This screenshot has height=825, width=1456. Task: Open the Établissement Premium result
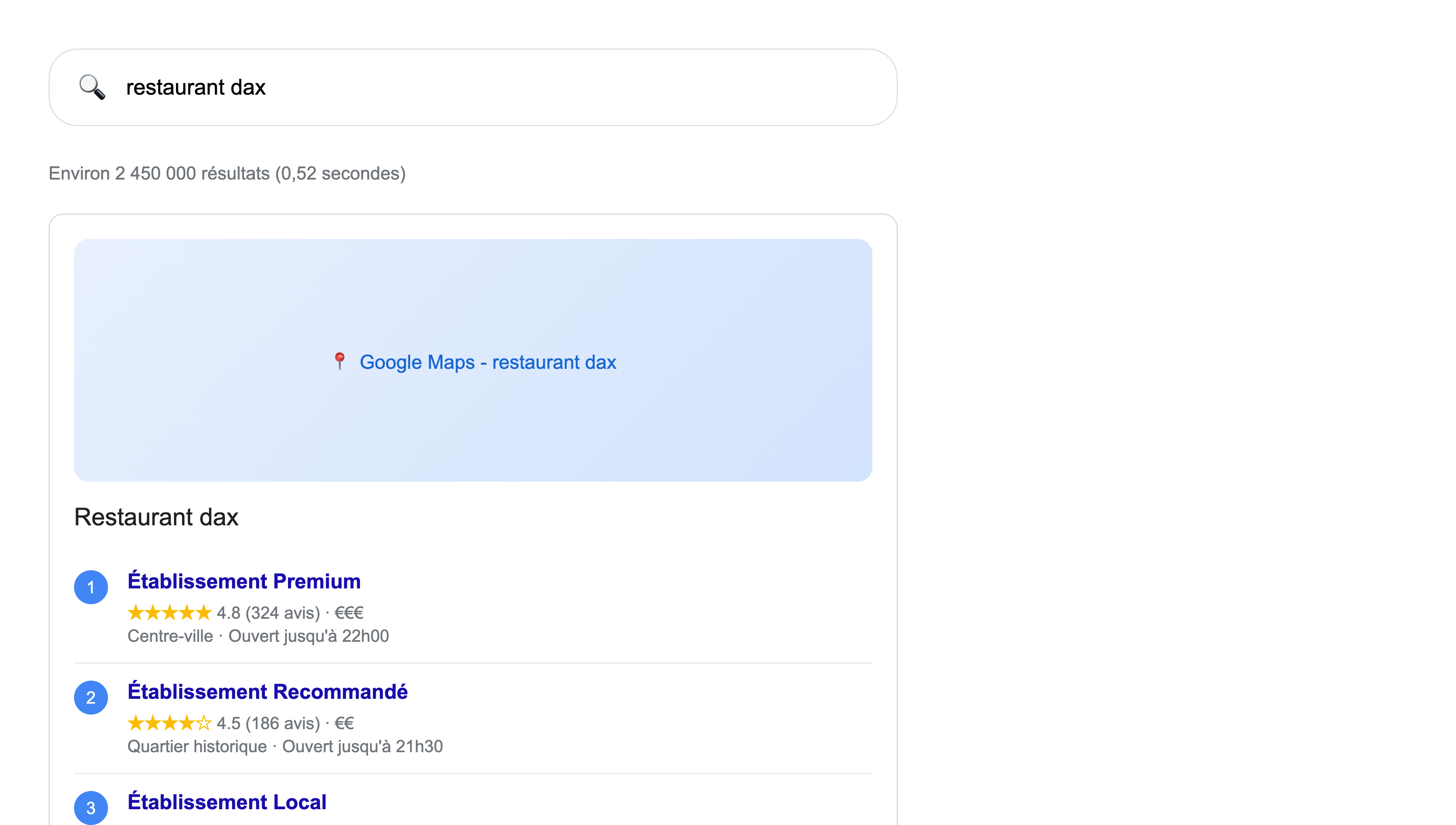244,581
